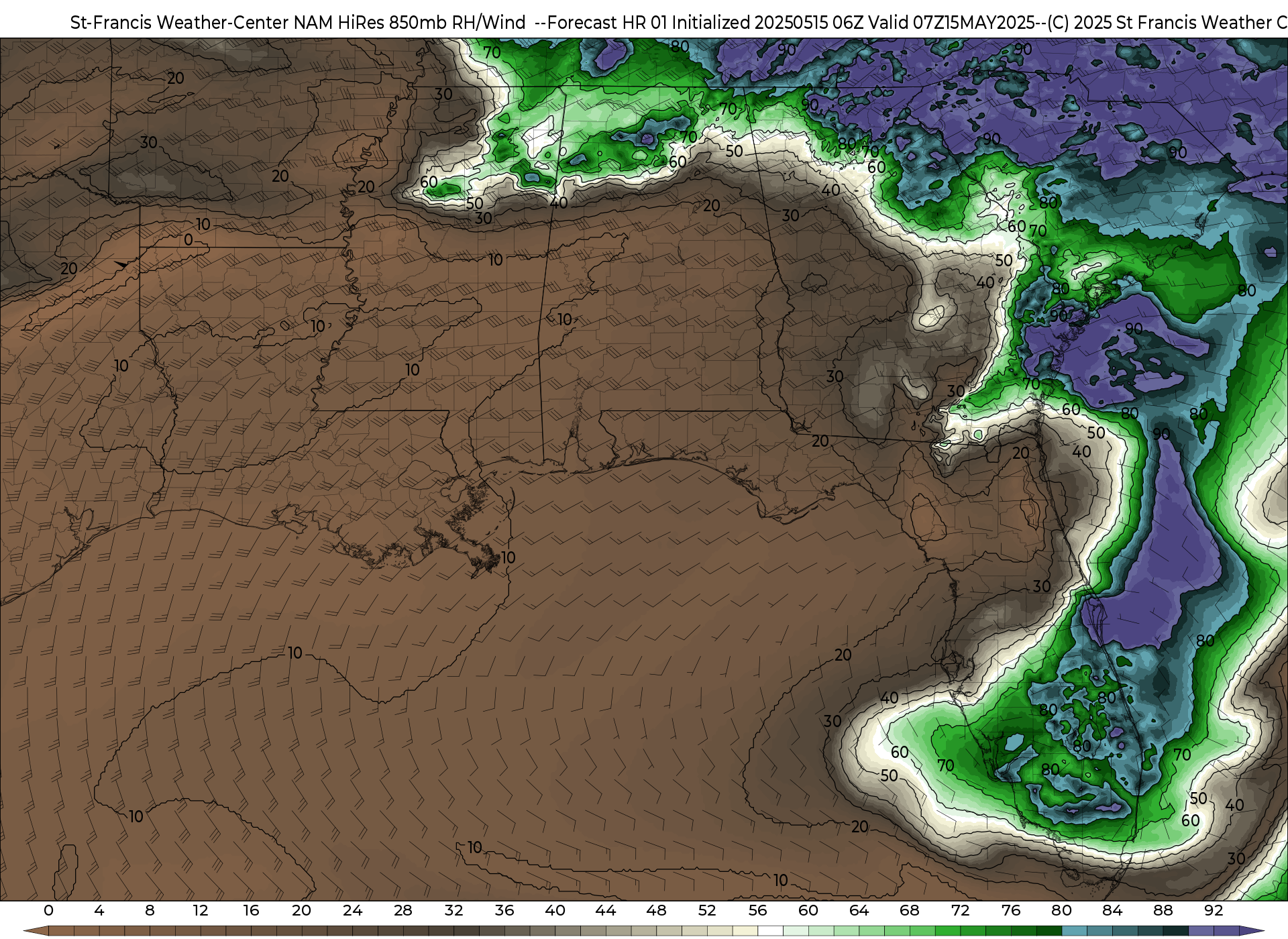Click the '56' tick label on the color bar
The width and height of the screenshot is (1288, 939).
[757, 910]
